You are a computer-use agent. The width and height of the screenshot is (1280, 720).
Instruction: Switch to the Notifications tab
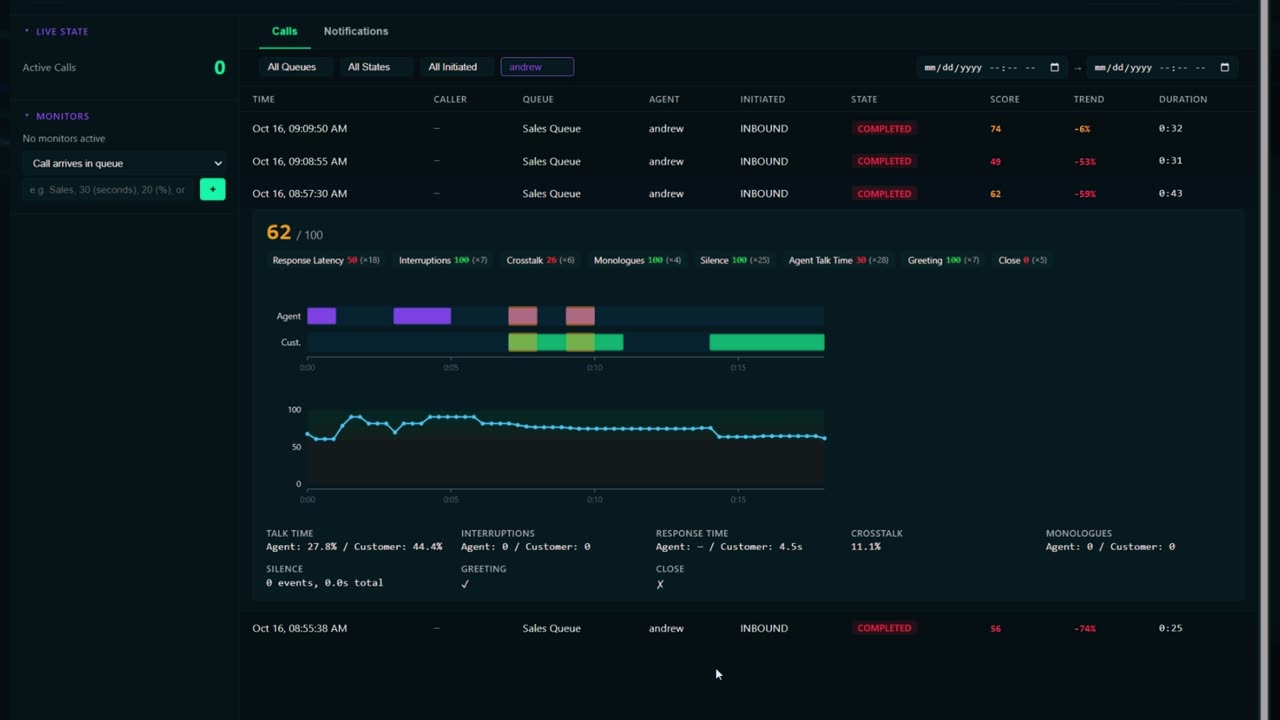[x=356, y=31]
